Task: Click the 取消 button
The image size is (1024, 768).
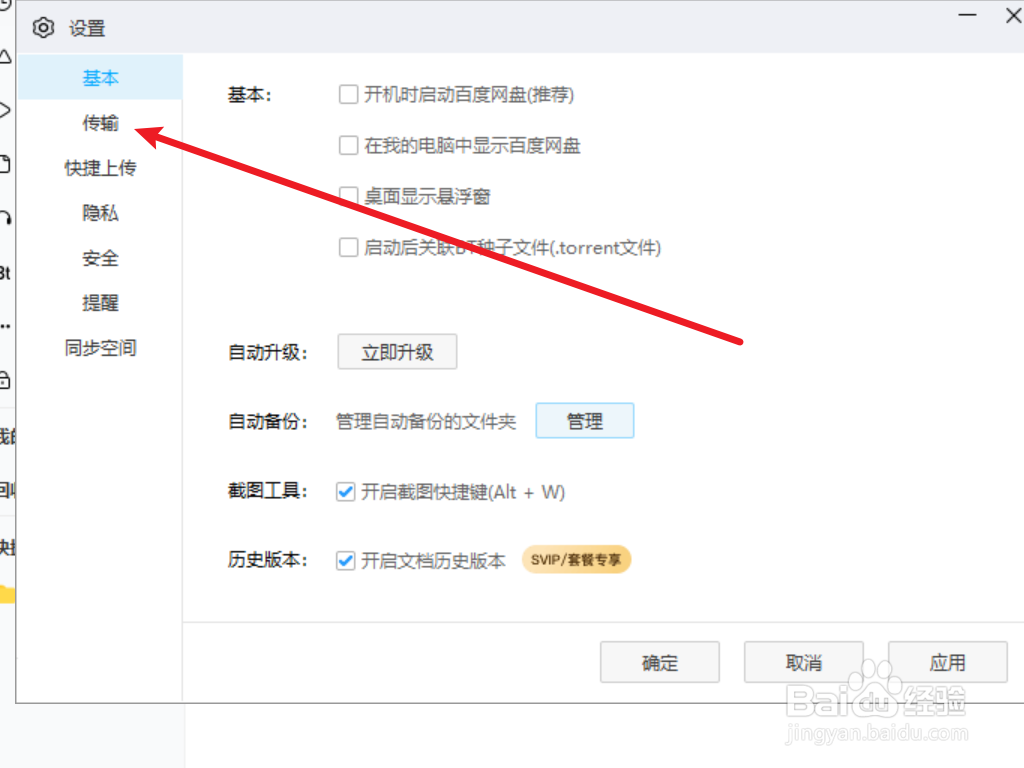Action: 803,662
